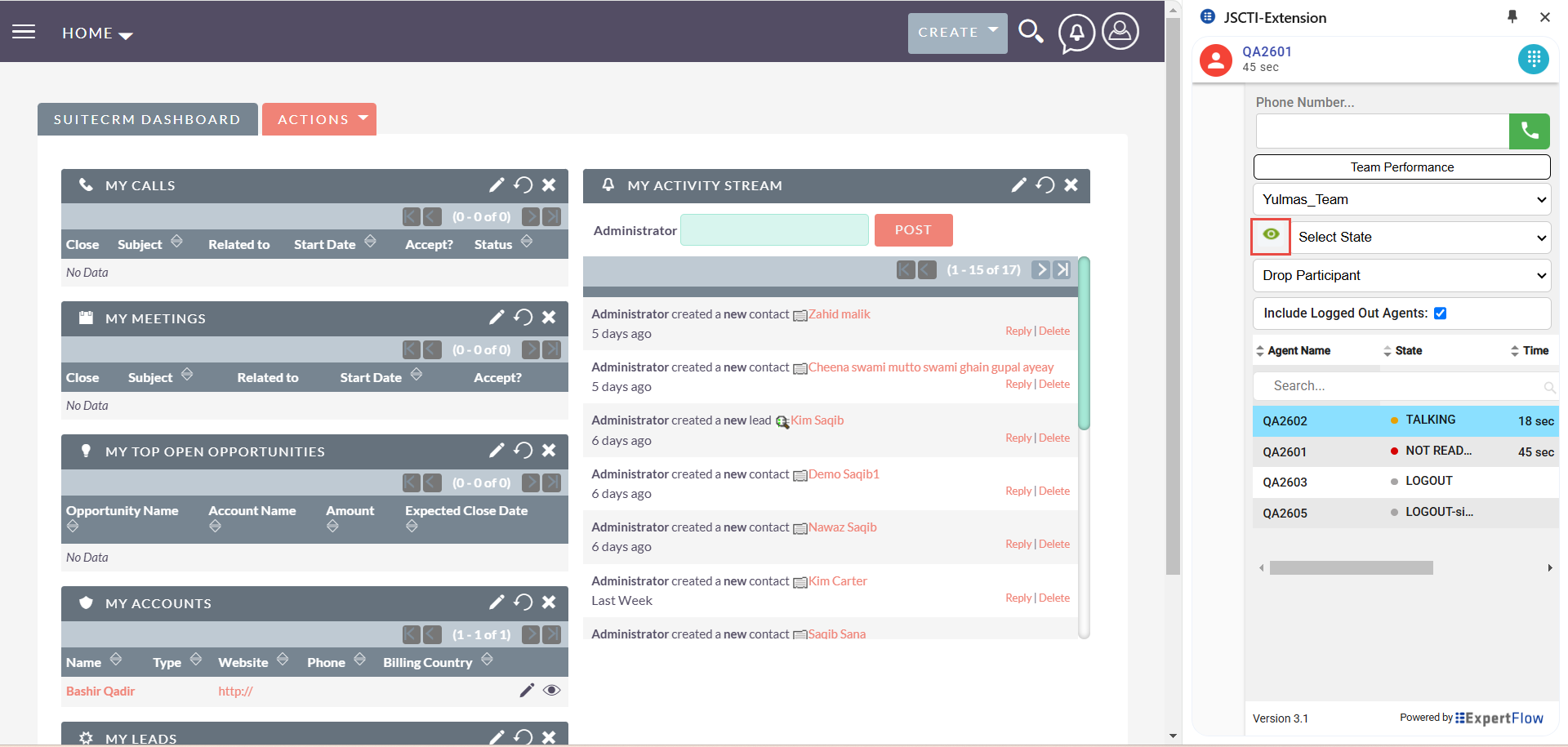Viewport: 1568px width, 747px height.
Task: Open the HOME navigation menu
Action: [96, 33]
